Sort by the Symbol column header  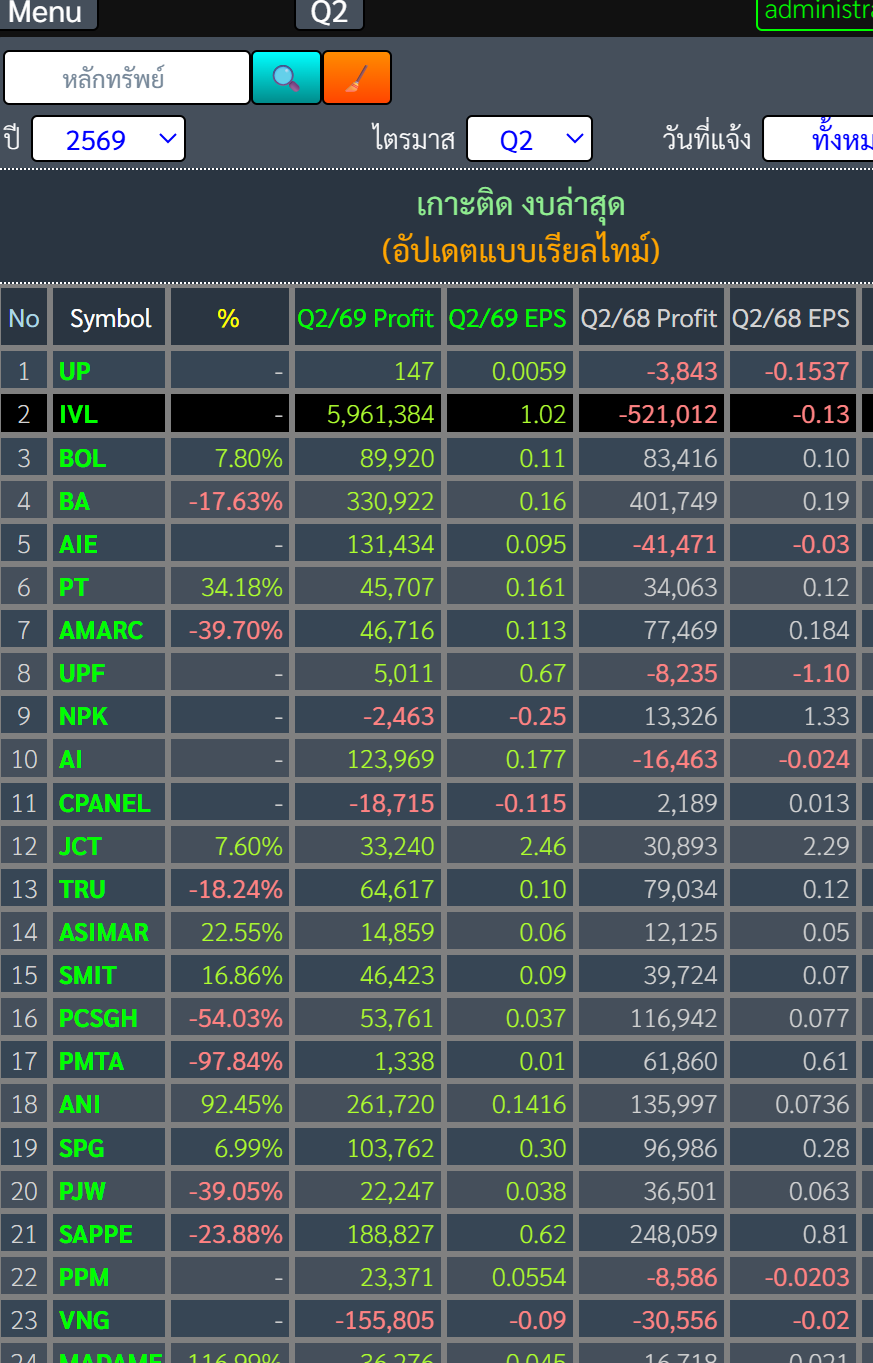click(110, 318)
